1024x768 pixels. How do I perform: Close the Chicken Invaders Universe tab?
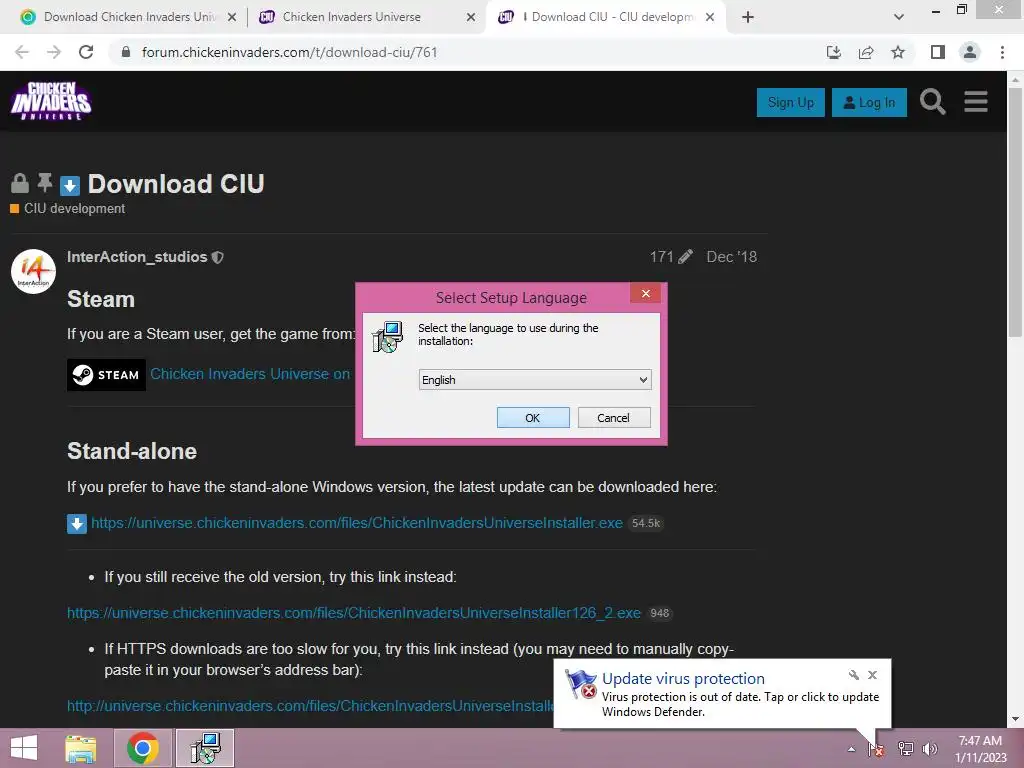pos(471,17)
